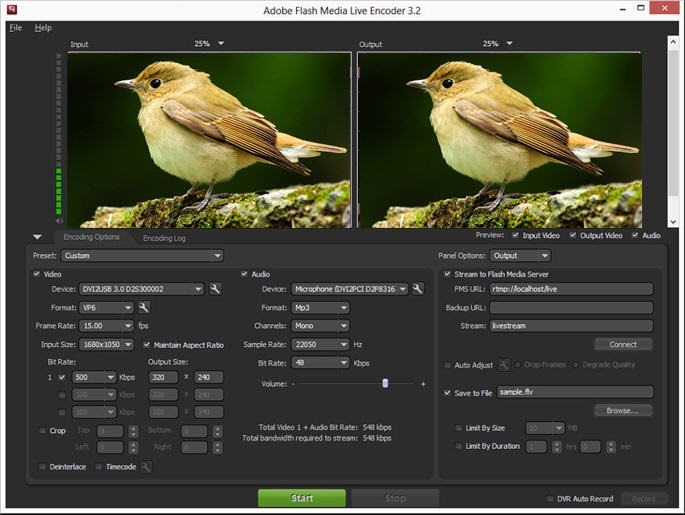
Task: Switch to the Encoding Log tab
Action: [x=163, y=238]
